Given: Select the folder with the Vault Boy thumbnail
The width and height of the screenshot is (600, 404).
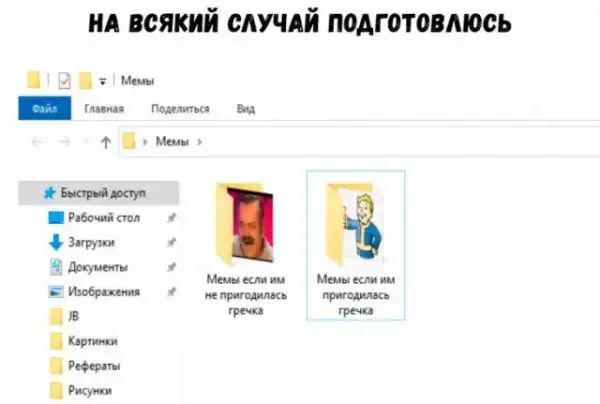Looking at the screenshot, I should pos(355,245).
